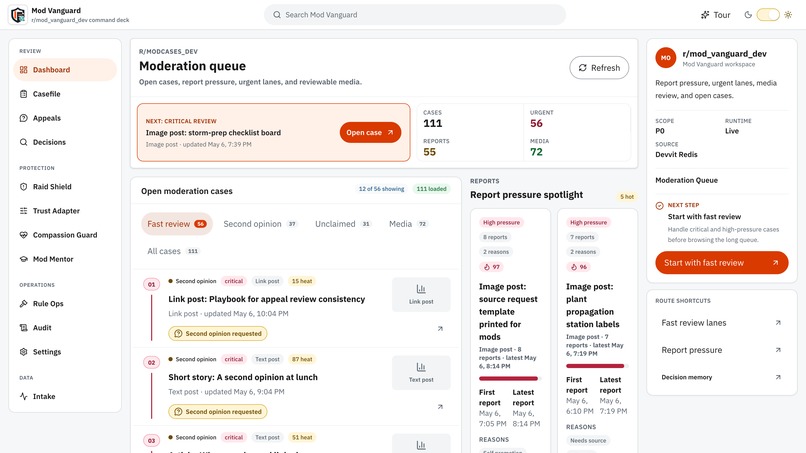Click the '15 heat' tag
This screenshot has width=806, height=453.
tap(302, 281)
